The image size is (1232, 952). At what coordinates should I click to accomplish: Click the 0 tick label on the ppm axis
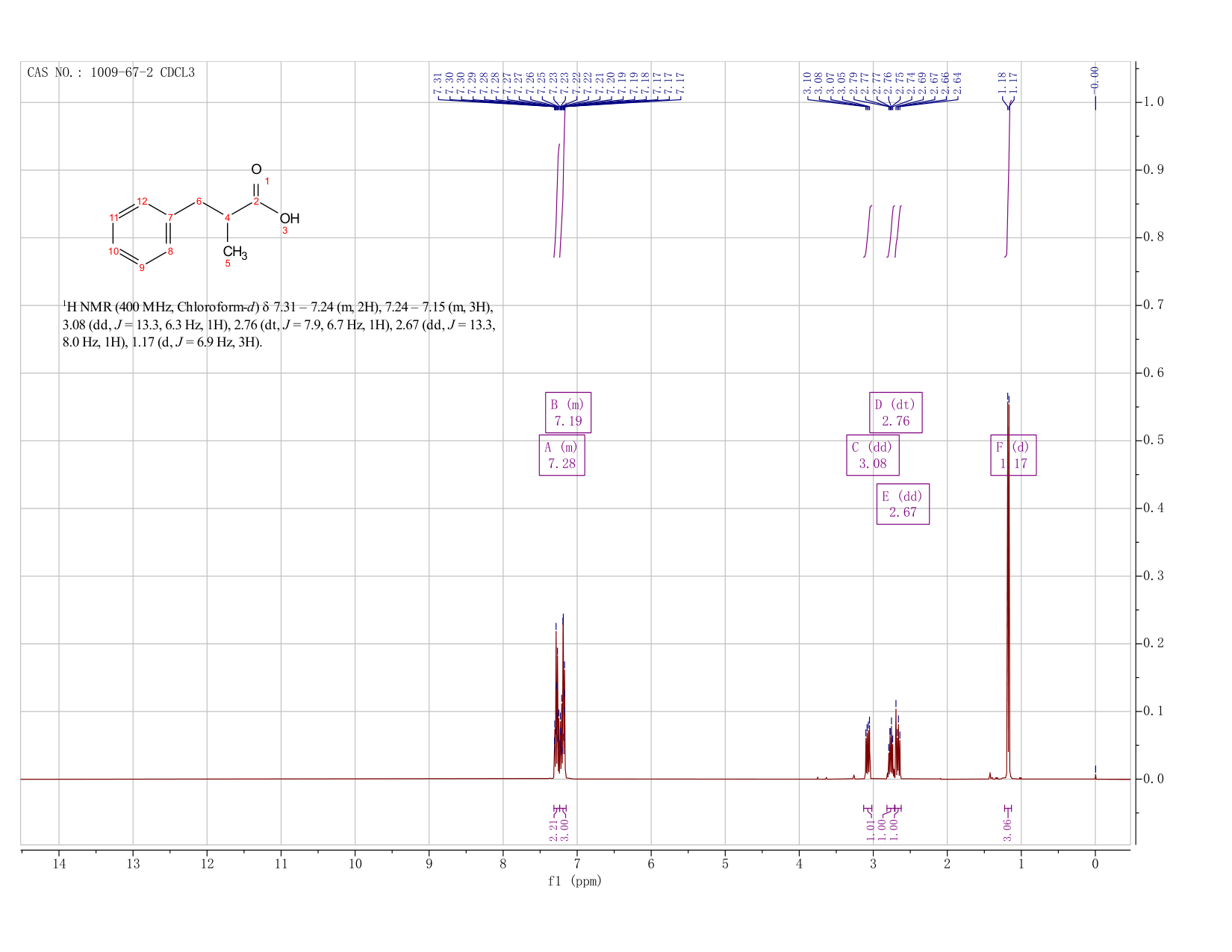1095,864
